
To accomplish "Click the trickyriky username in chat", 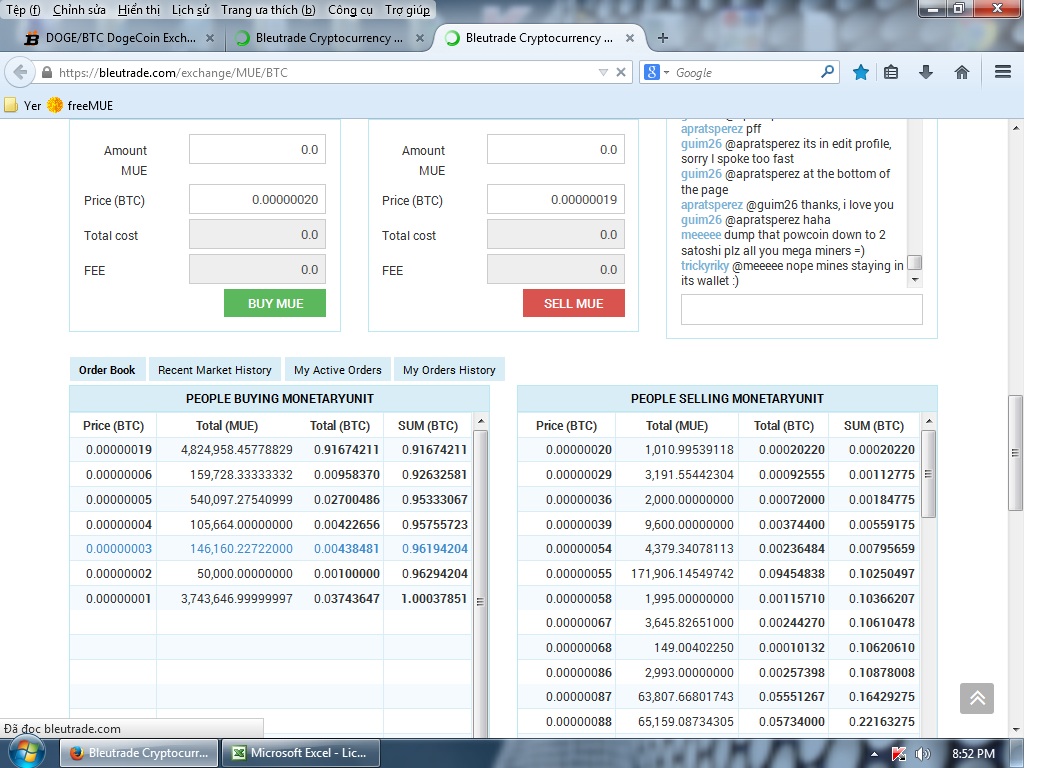I will pyautogui.click(x=704, y=265).
